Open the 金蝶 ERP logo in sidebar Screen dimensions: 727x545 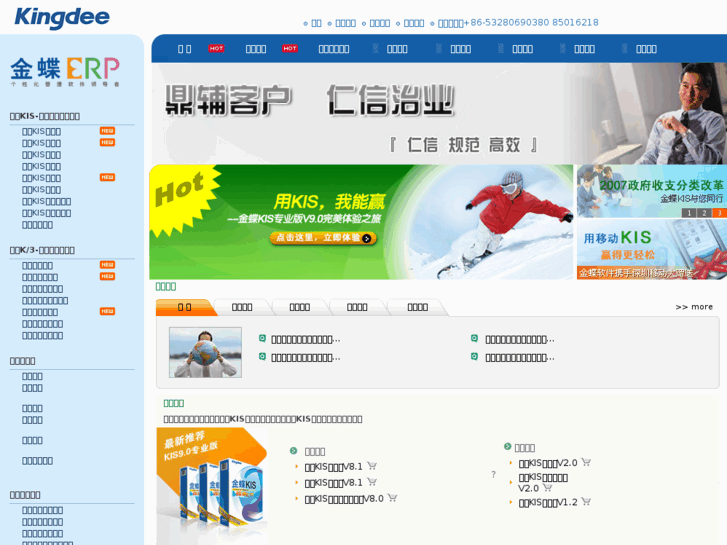(x=65, y=72)
